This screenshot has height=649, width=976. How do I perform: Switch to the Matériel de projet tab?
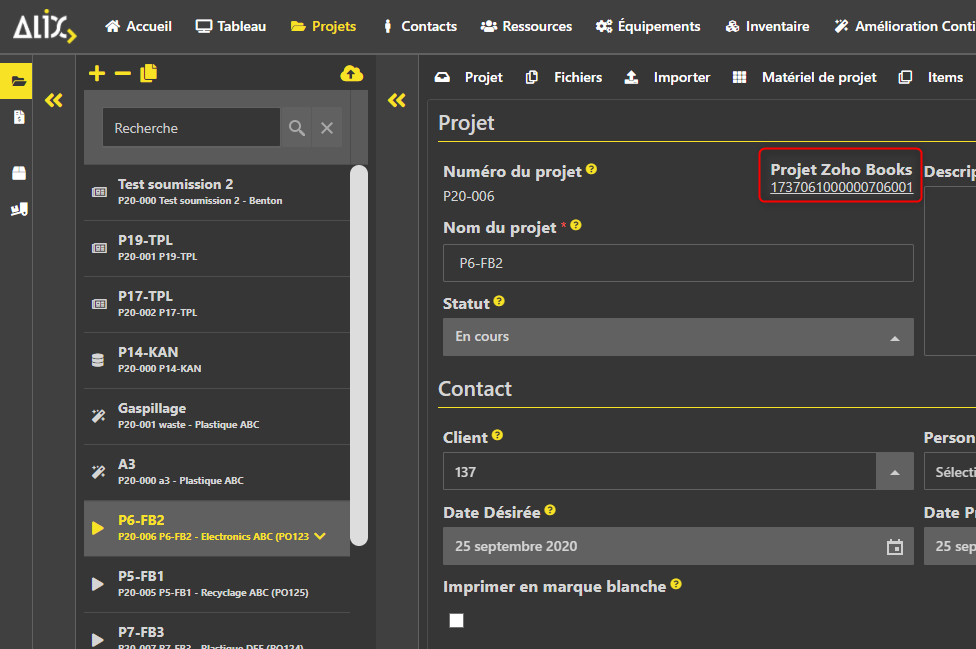pyautogui.click(x=805, y=77)
